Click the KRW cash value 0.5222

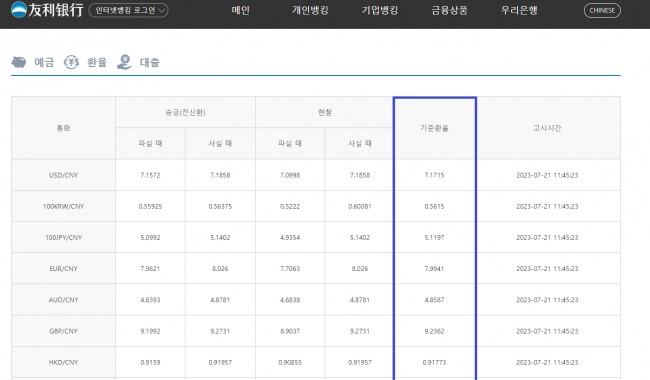coord(290,206)
